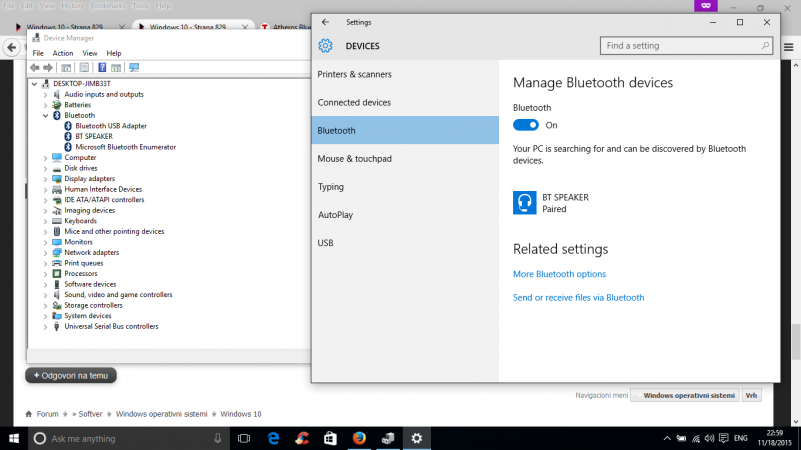The image size is (801, 450).
Task: Switch to Firefox on the taskbar
Action: (x=359, y=438)
